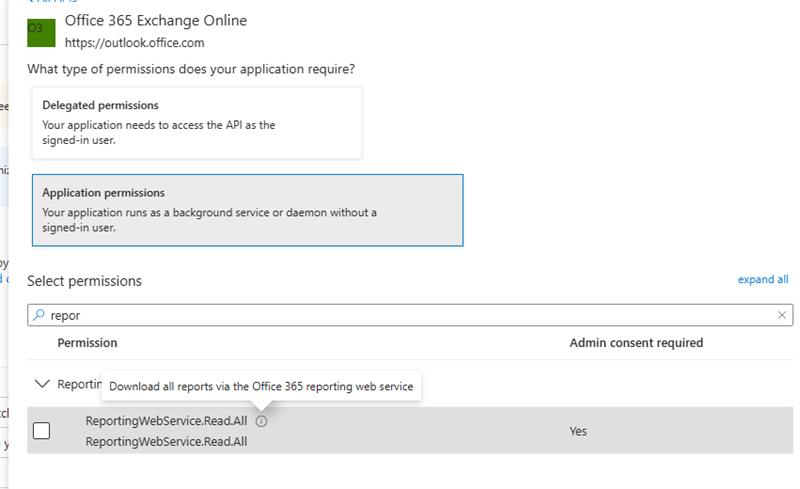Click the https://outlook.office.com URL text

[134, 43]
